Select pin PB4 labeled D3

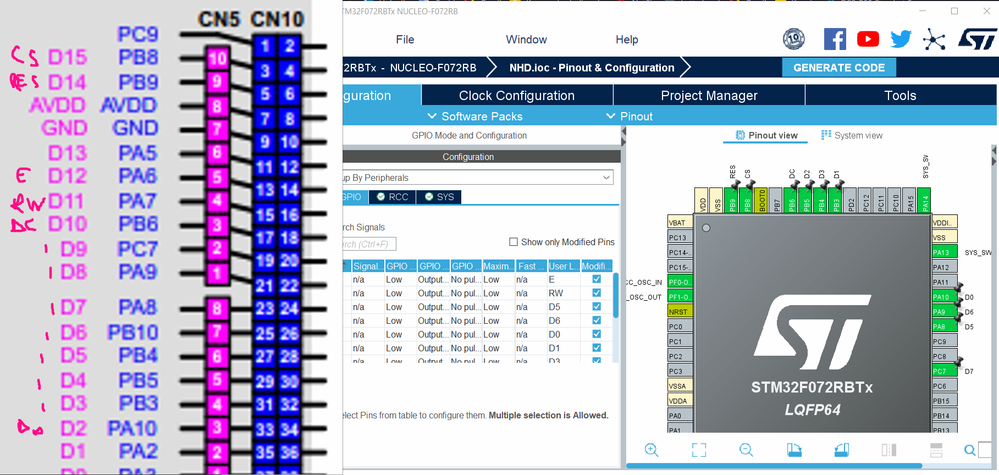(x=821, y=202)
